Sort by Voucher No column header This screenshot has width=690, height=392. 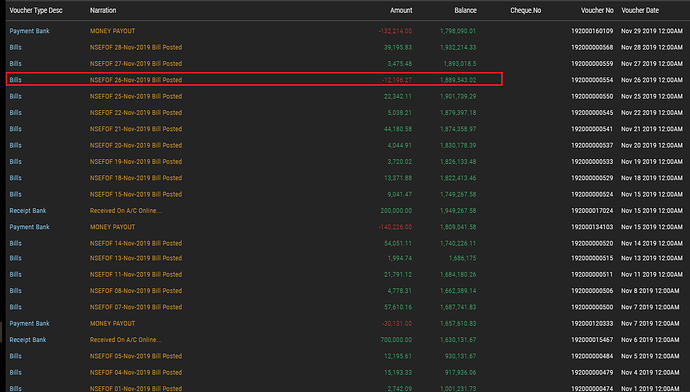tap(597, 10)
